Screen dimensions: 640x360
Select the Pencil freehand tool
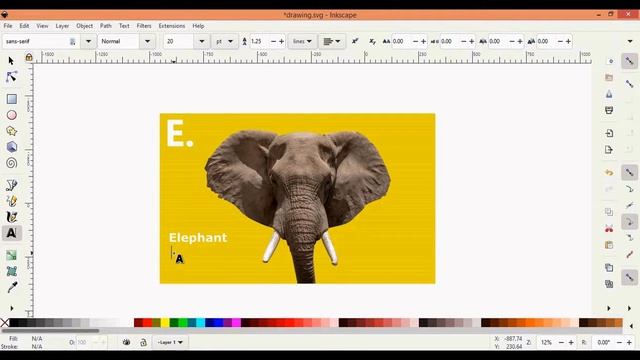click(11, 201)
